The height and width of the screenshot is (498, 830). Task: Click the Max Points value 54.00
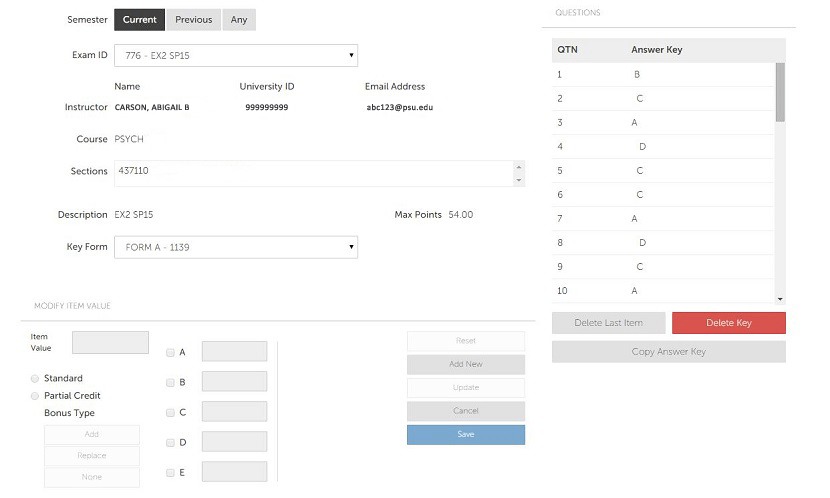click(x=461, y=215)
